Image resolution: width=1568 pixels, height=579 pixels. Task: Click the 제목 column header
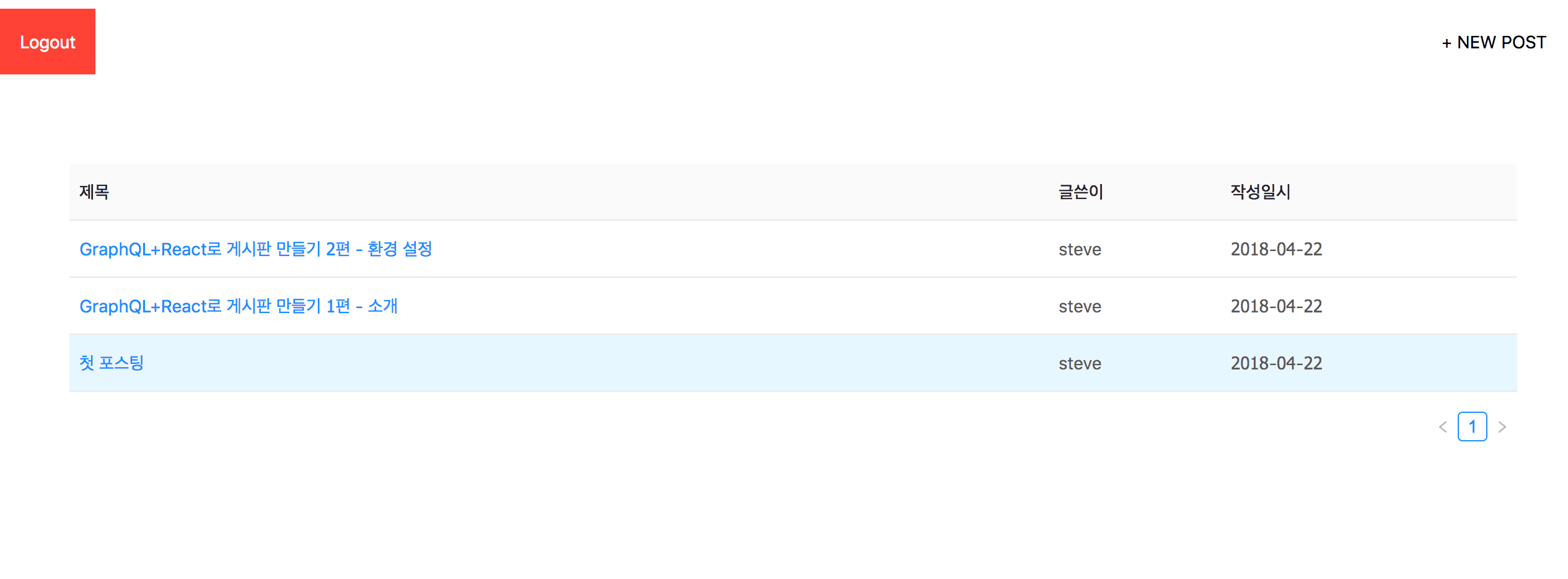tap(94, 192)
